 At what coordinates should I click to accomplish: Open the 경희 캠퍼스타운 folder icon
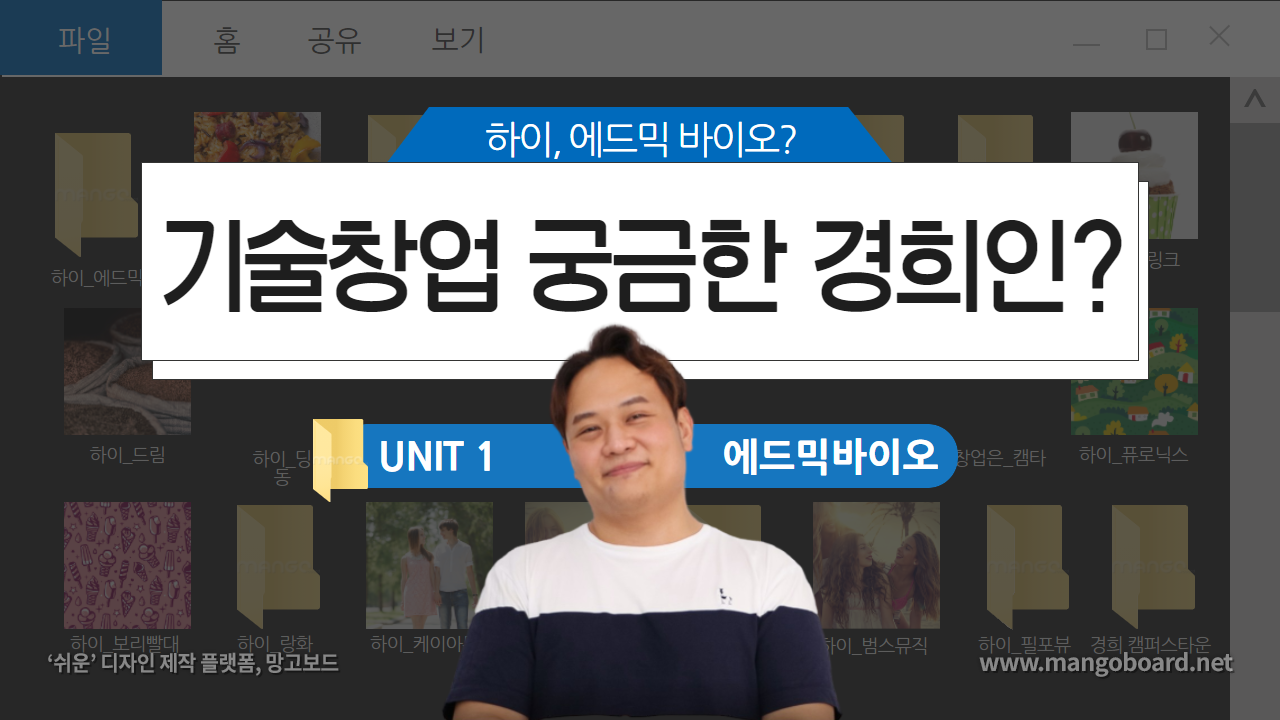click(1153, 566)
